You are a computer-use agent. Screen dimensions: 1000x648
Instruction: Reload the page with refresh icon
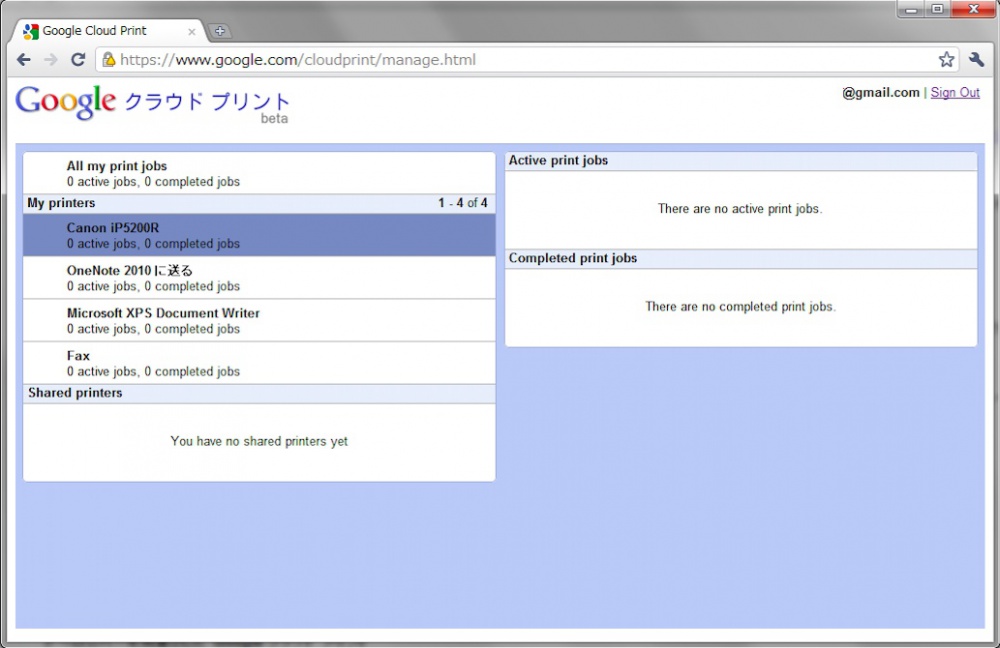coord(78,59)
